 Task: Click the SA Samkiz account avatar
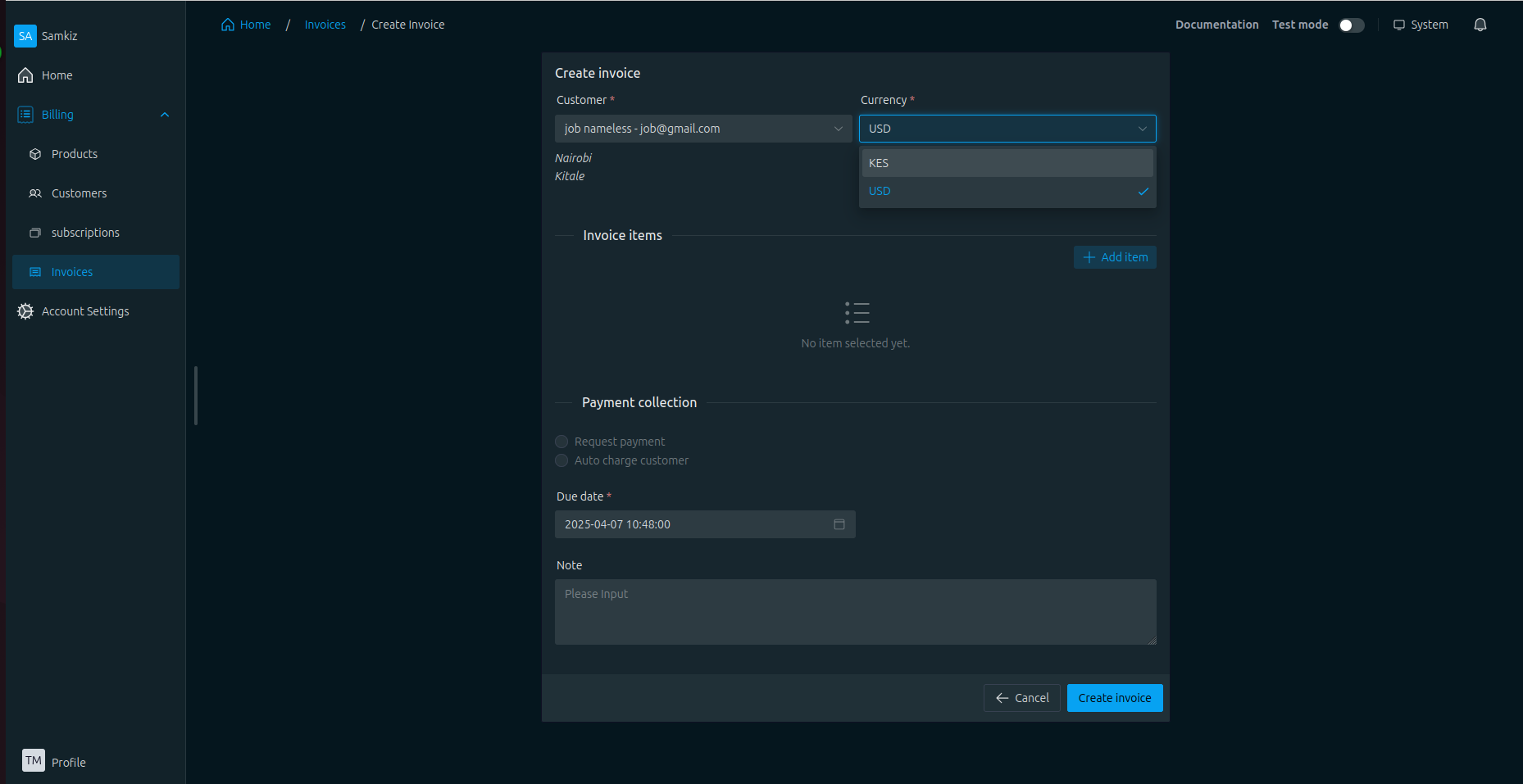(25, 36)
